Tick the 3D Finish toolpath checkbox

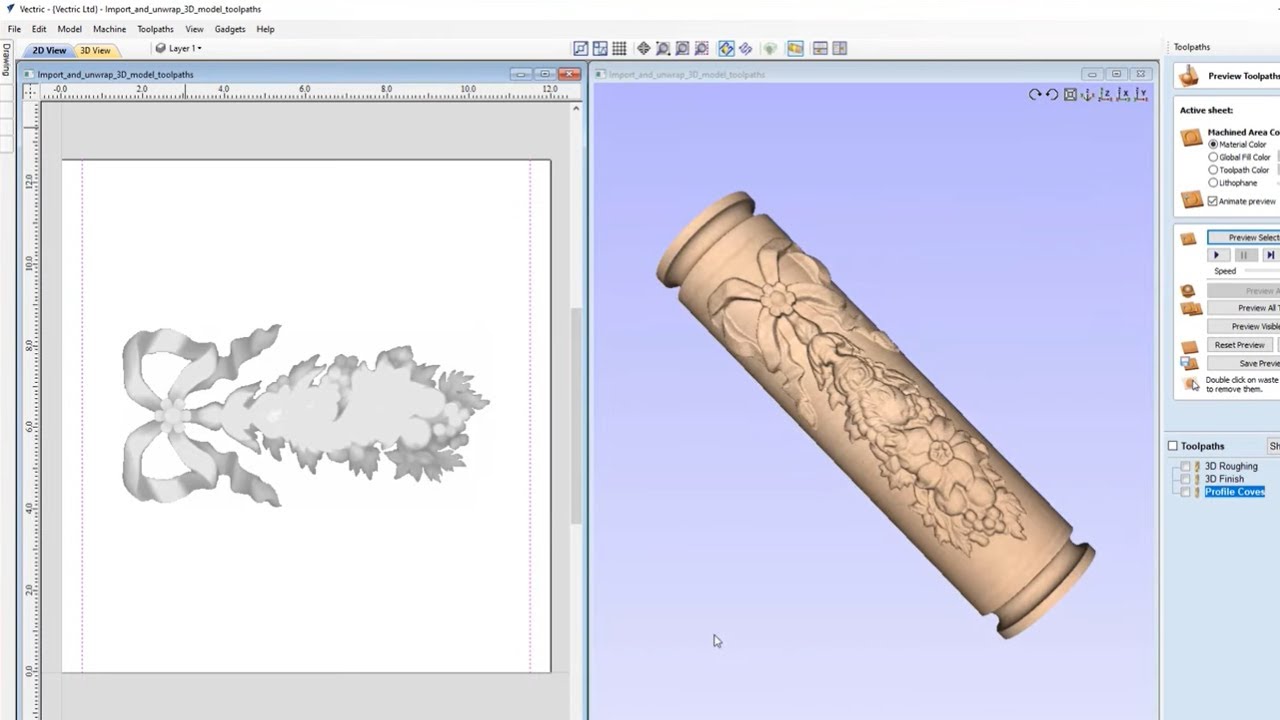pyautogui.click(x=1186, y=479)
